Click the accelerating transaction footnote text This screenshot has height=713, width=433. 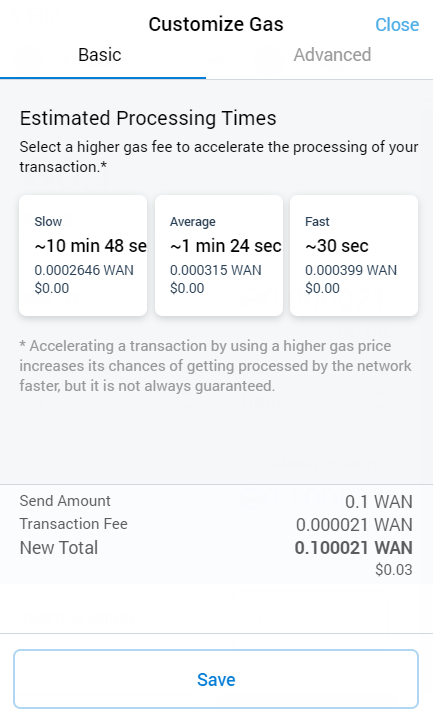click(x=215, y=366)
